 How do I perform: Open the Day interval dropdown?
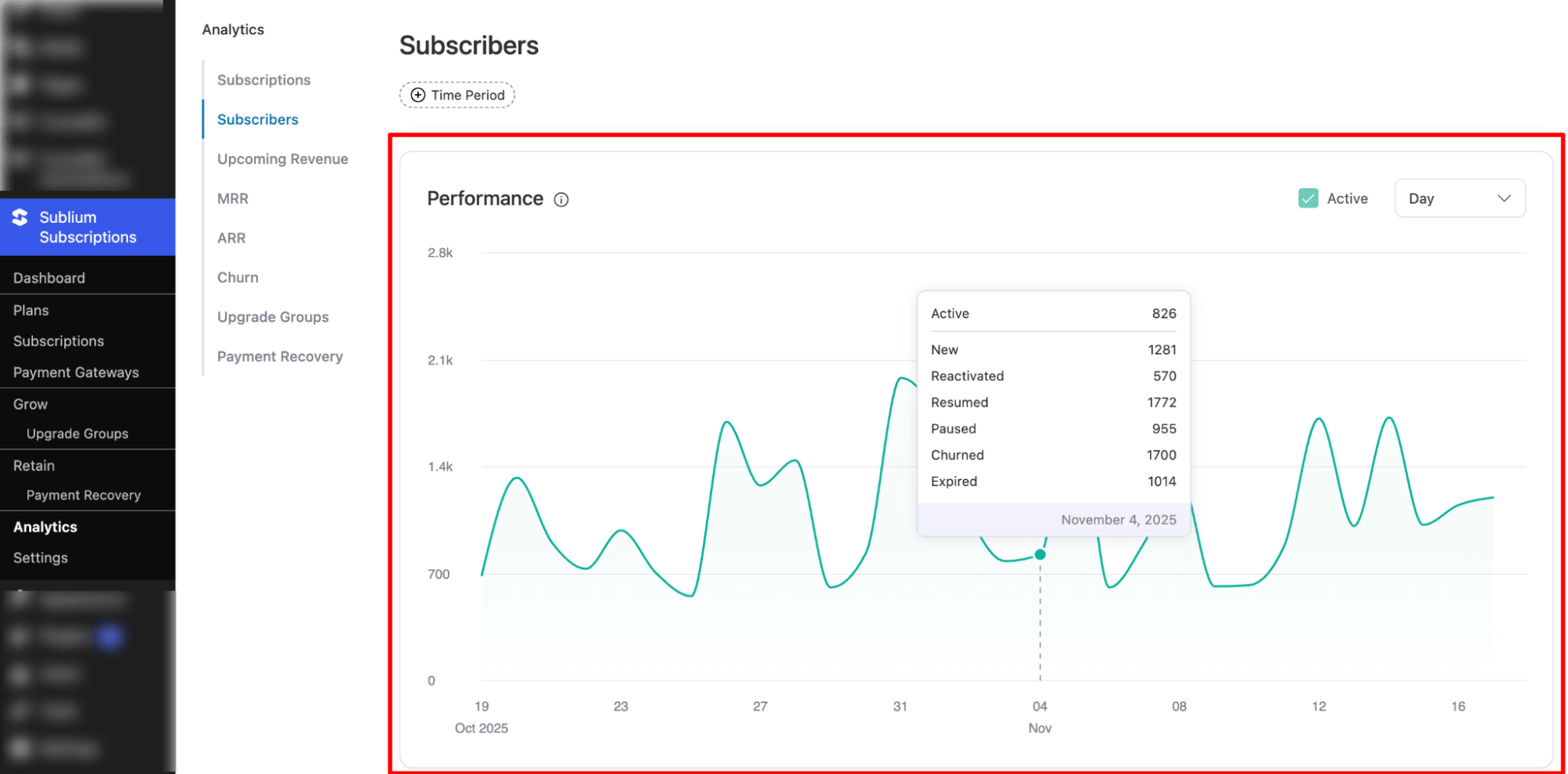pyautogui.click(x=1459, y=198)
